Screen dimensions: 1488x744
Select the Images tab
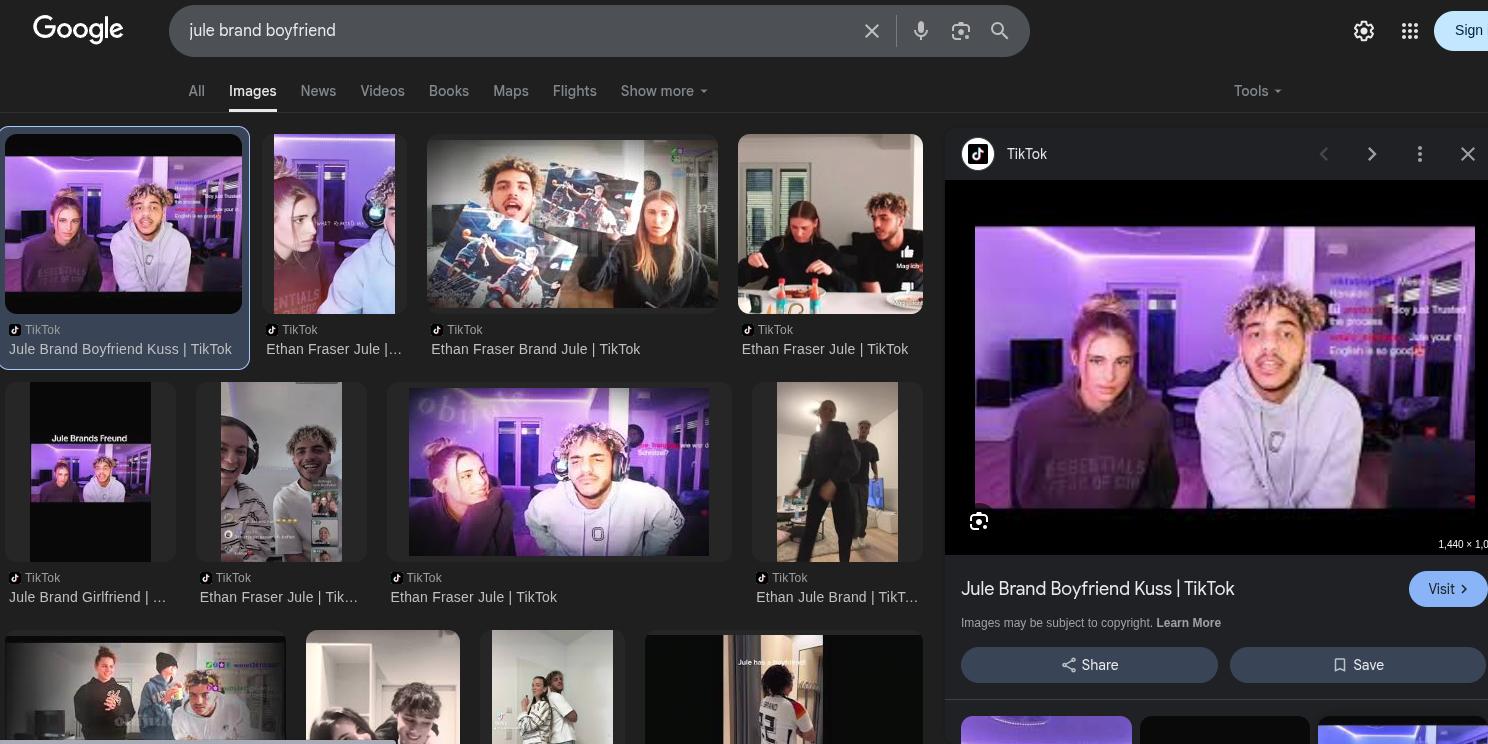(x=253, y=91)
